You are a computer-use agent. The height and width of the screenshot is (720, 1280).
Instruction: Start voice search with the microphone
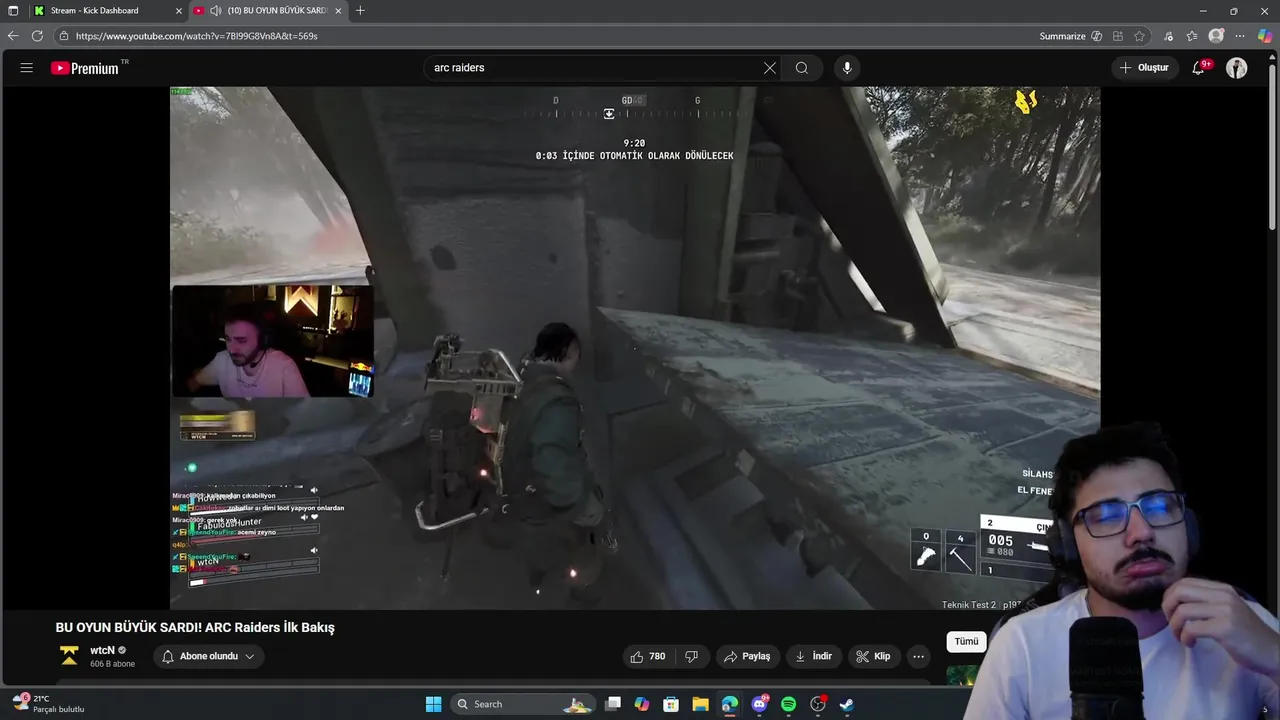(x=847, y=68)
